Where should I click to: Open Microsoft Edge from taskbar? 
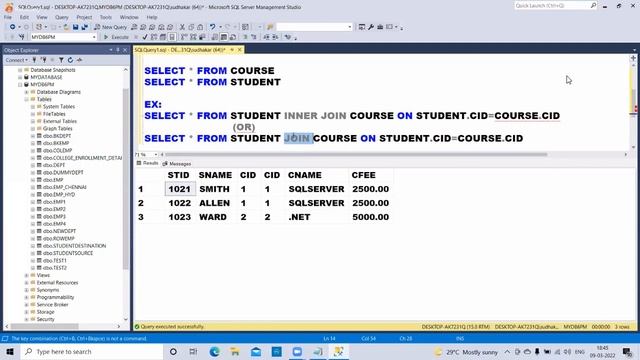215,351
